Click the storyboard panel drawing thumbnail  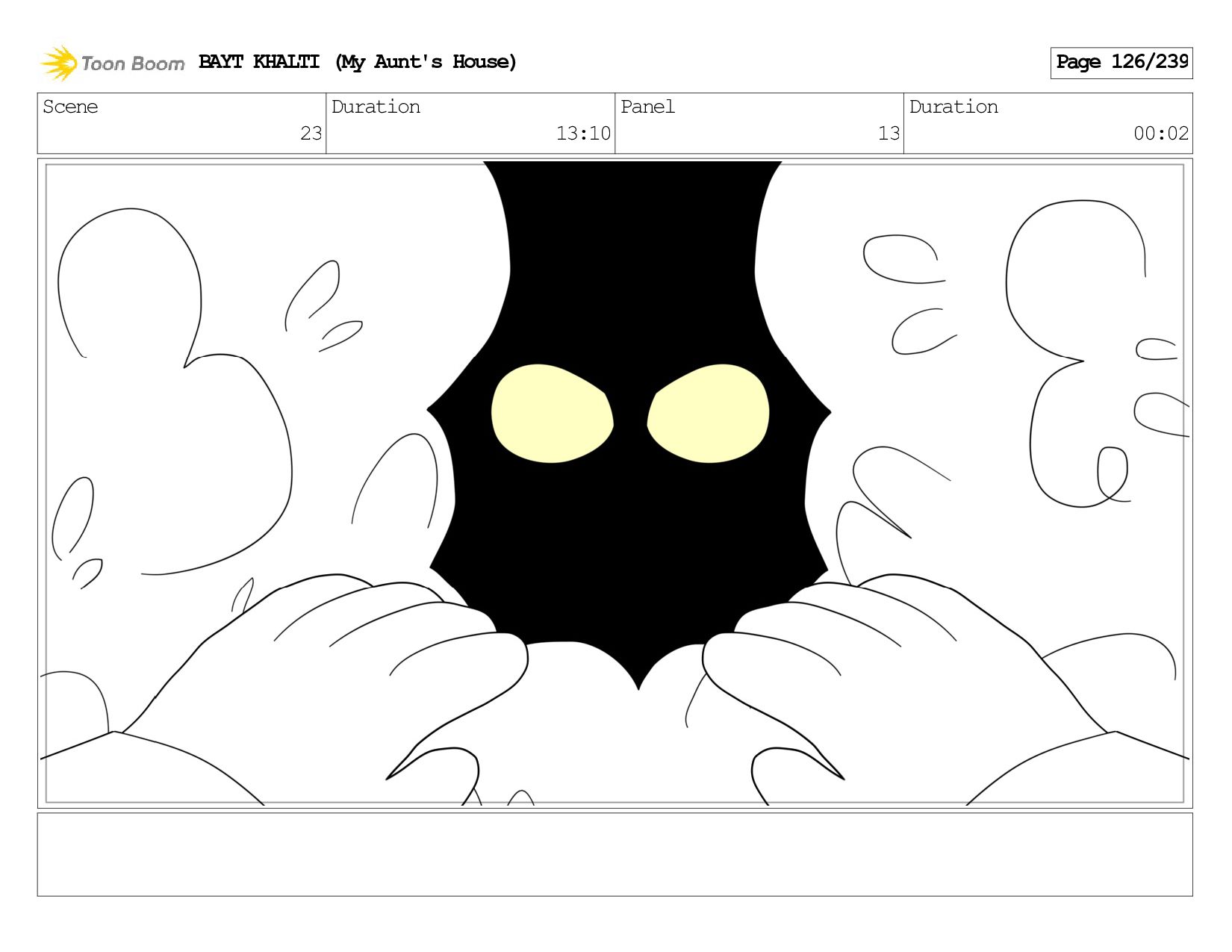click(x=615, y=483)
